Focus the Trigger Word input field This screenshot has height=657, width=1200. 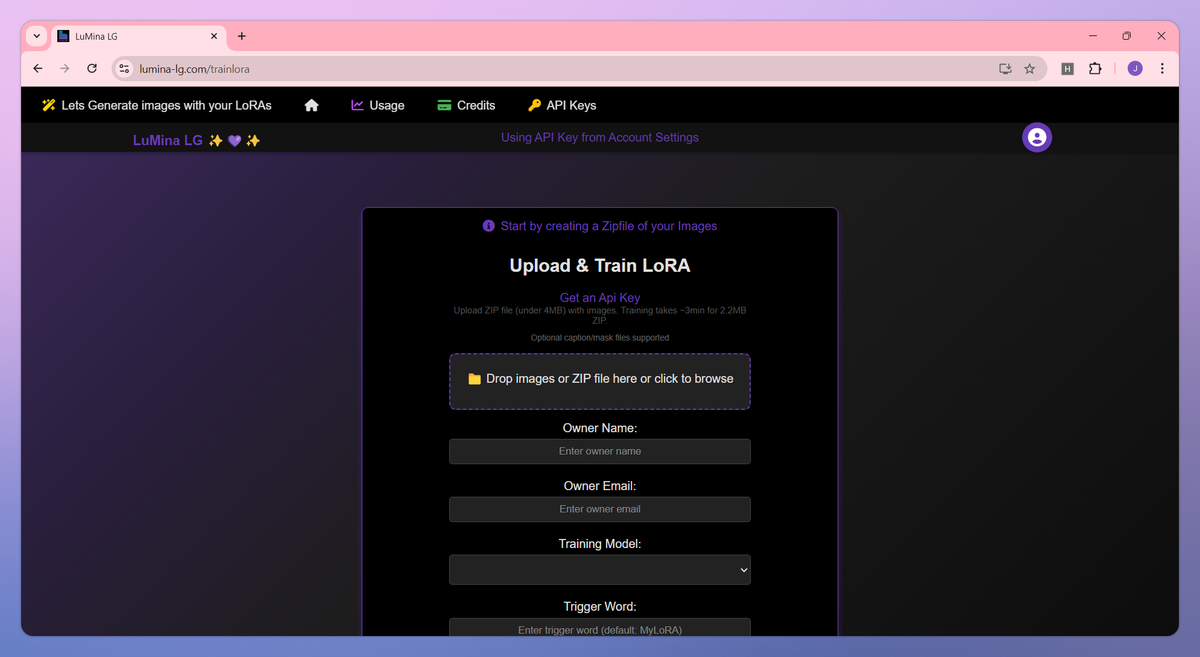[600, 628]
